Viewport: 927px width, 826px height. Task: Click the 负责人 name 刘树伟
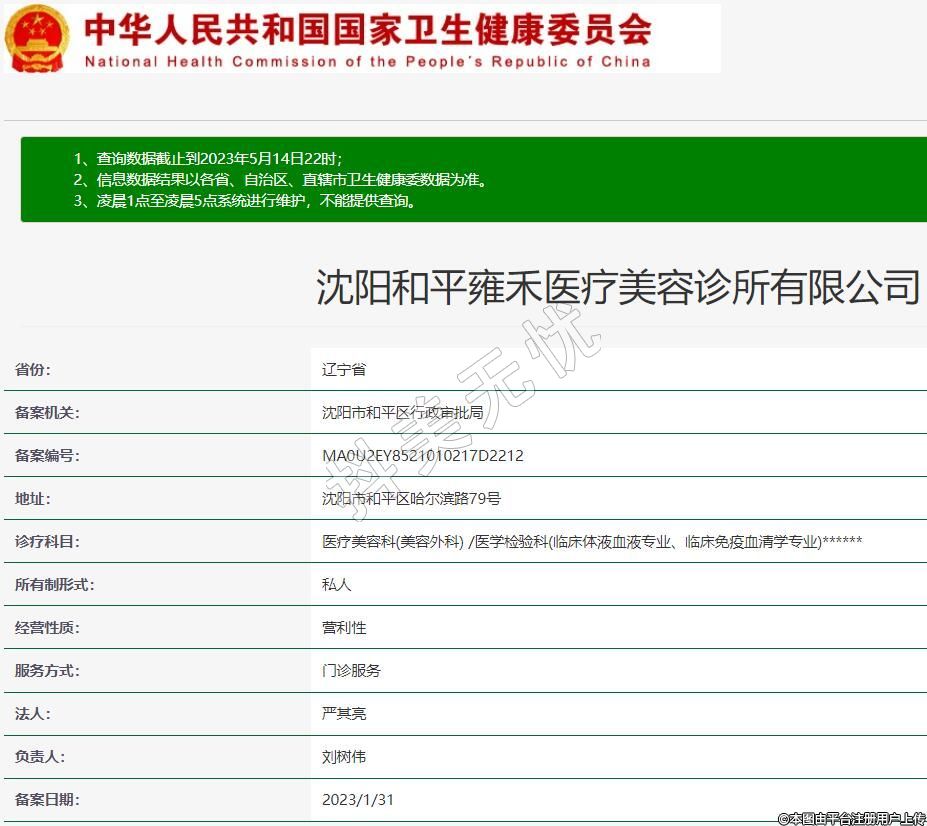pos(344,757)
